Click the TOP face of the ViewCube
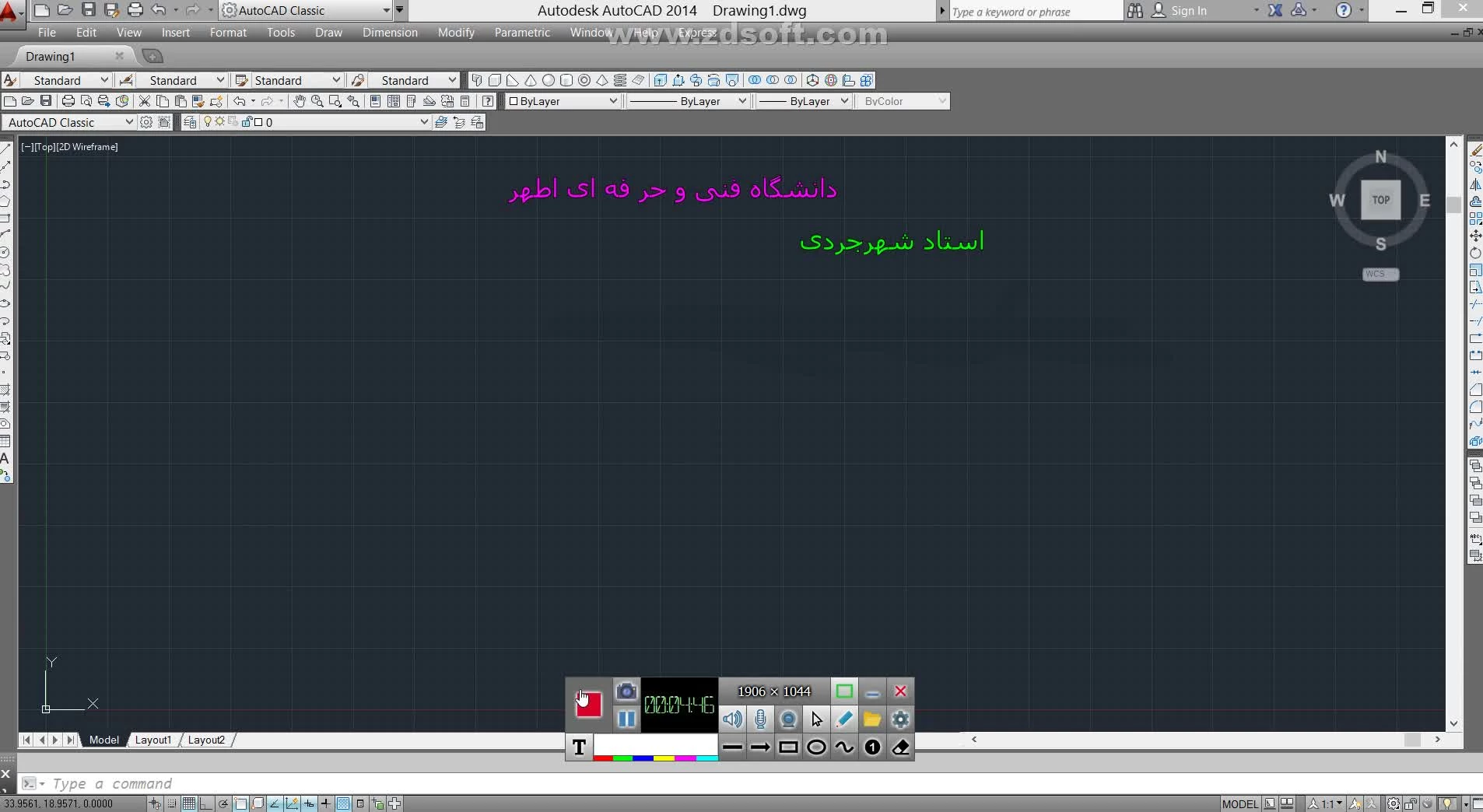The height and width of the screenshot is (812, 1483). click(1381, 200)
